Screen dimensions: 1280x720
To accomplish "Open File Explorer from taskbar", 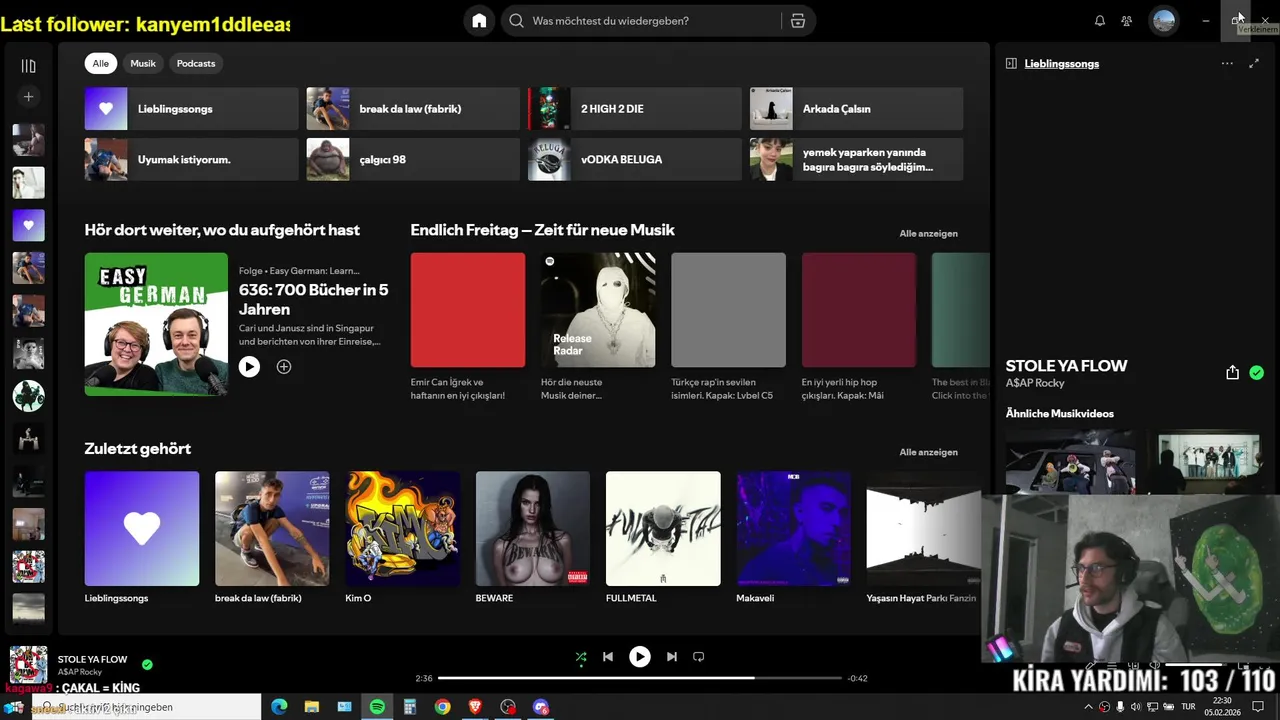I will click(x=312, y=707).
